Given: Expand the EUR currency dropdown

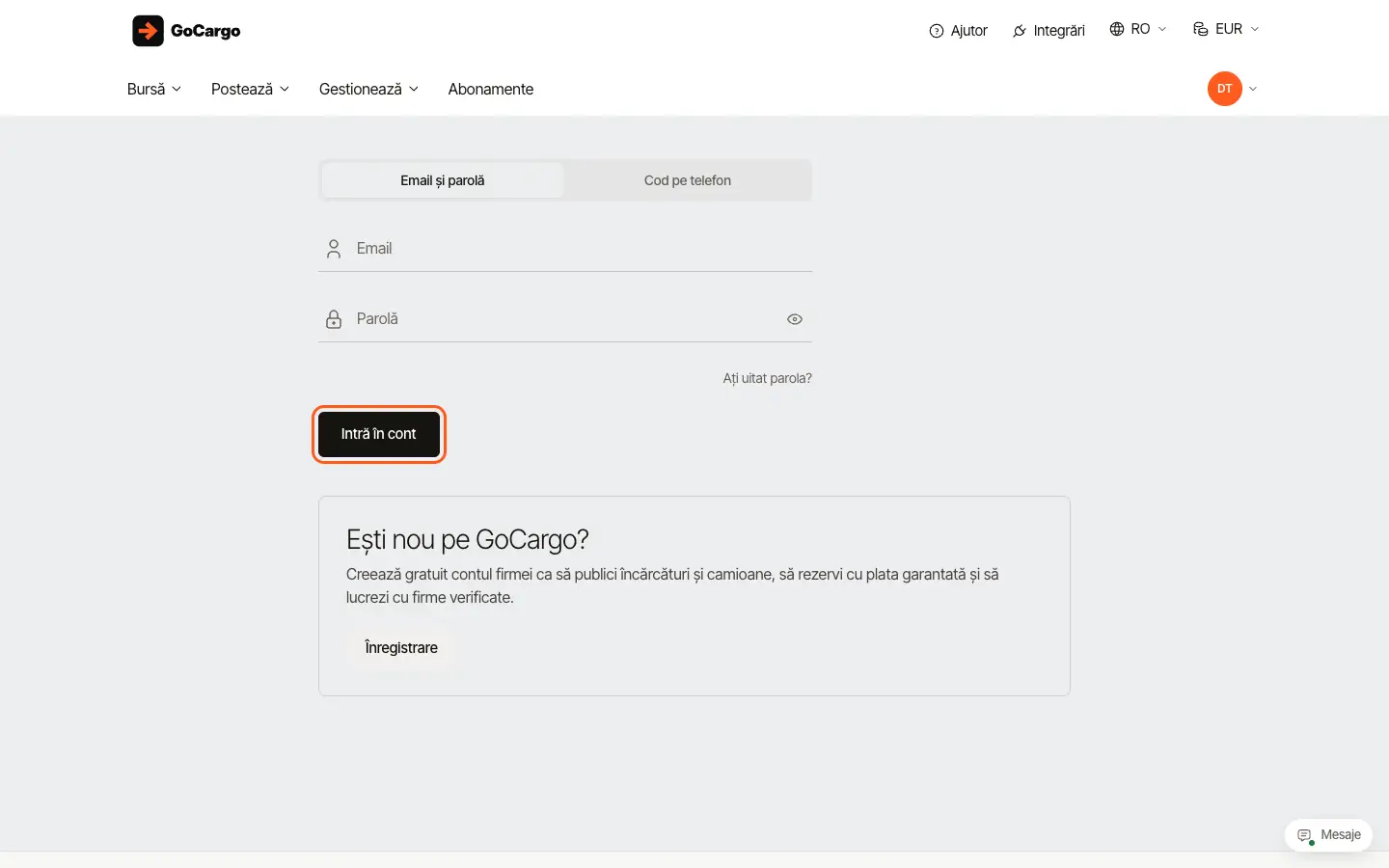Looking at the screenshot, I should pyautogui.click(x=1226, y=29).
